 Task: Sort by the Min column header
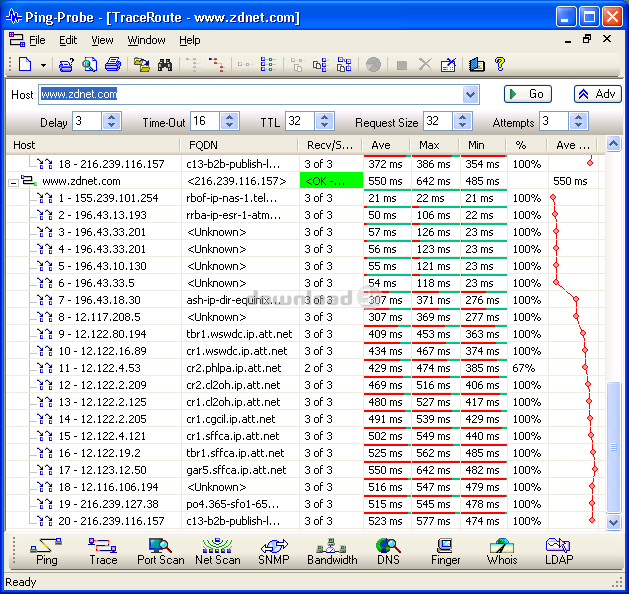(x=483, y=145)
